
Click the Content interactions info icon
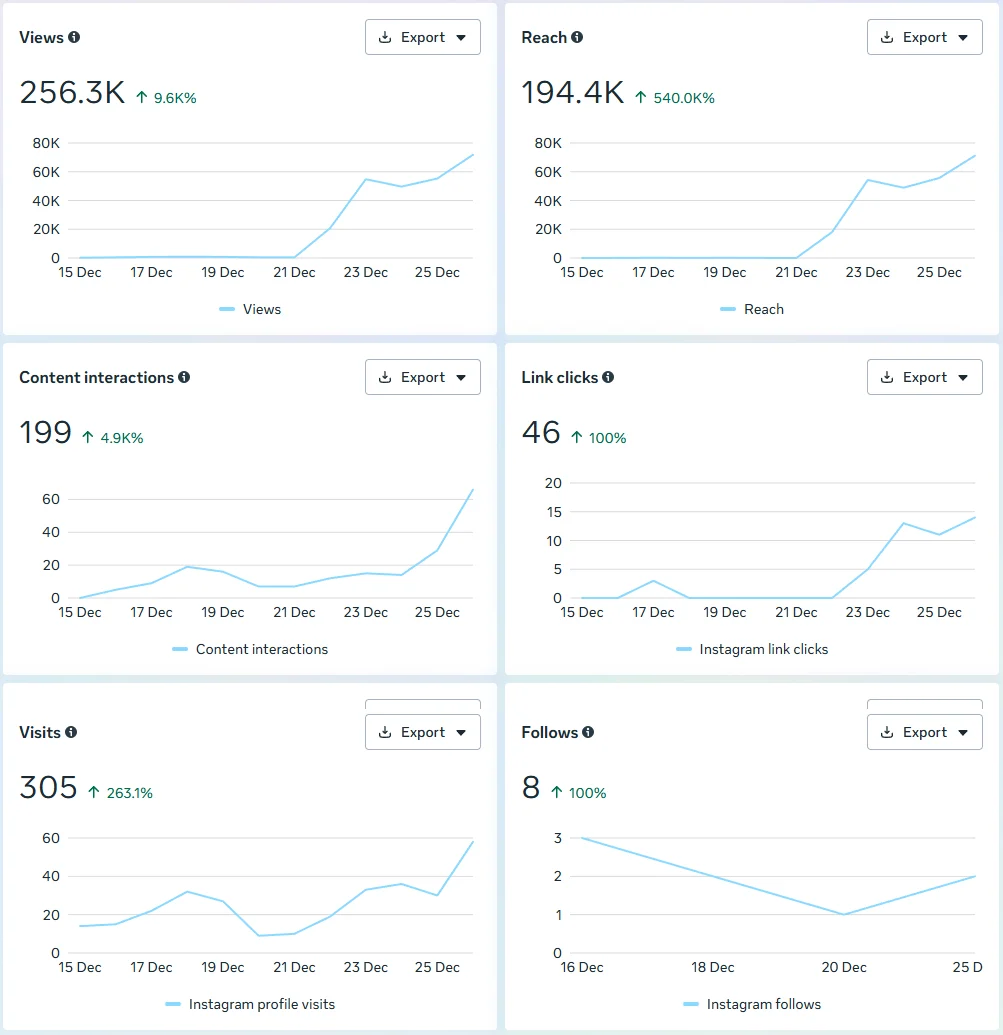185,377
